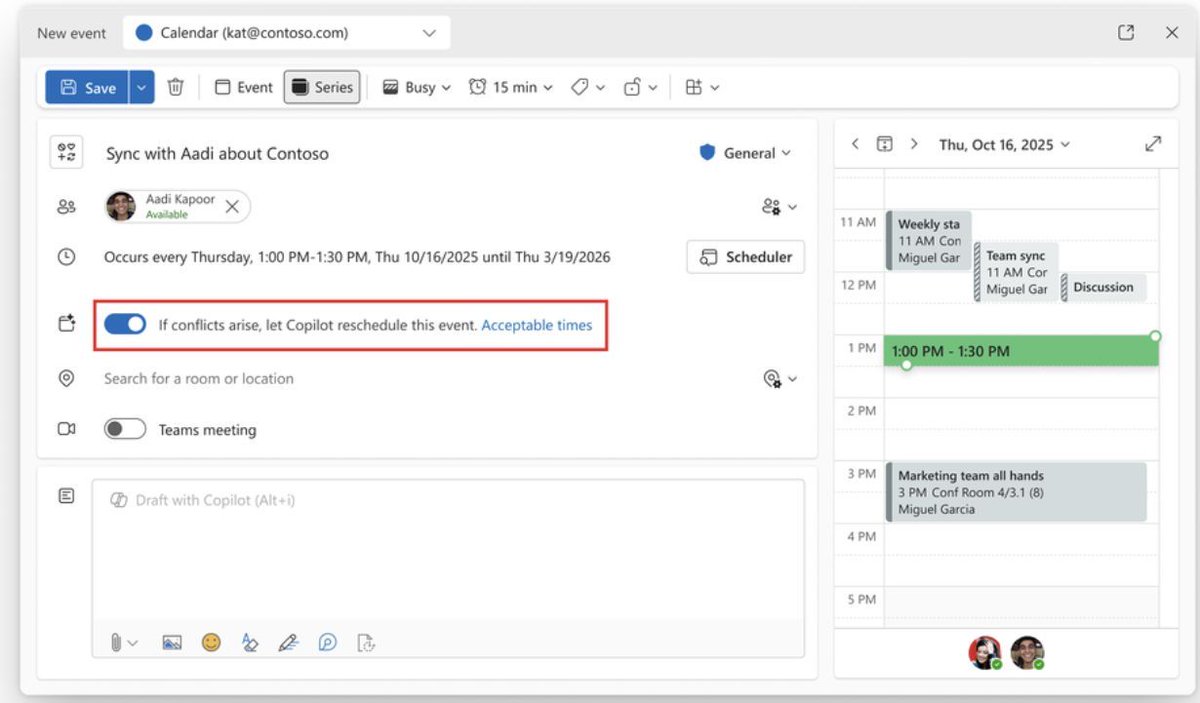Image resolution: width=1200 pixels, height=703 pixels.
Task: Open the Weekly sta 11 AM event
Action: click(x=929, y=240)
